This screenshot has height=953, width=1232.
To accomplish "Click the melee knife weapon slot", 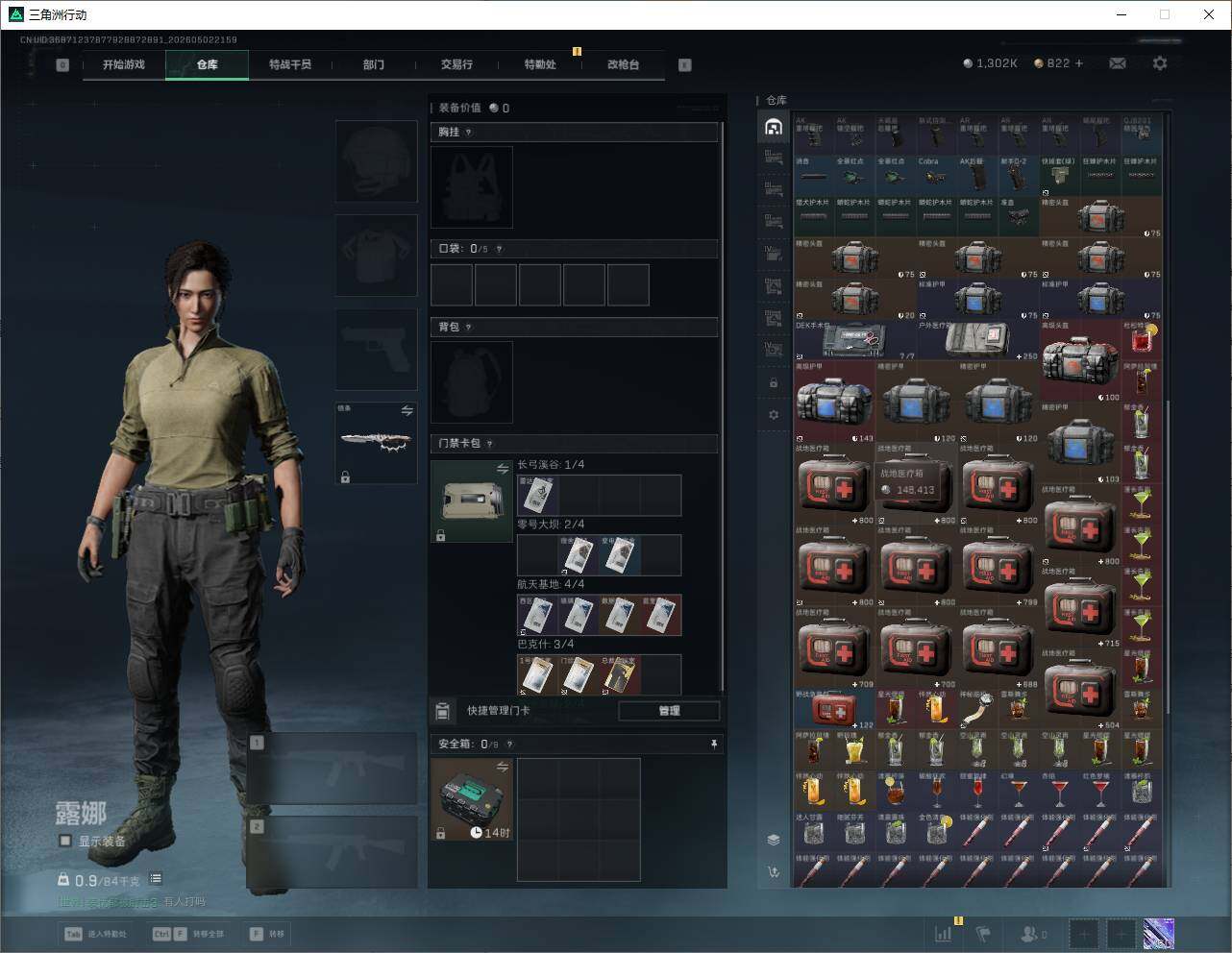I will 376,442.
